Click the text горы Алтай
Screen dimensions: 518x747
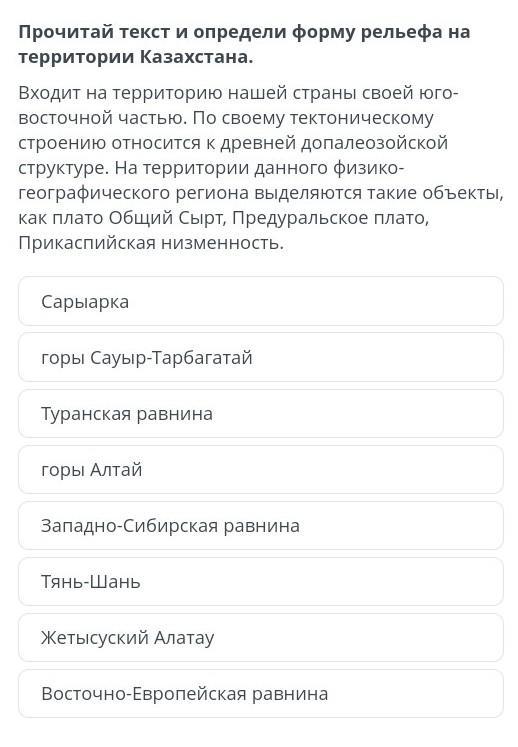pos(91,470)
